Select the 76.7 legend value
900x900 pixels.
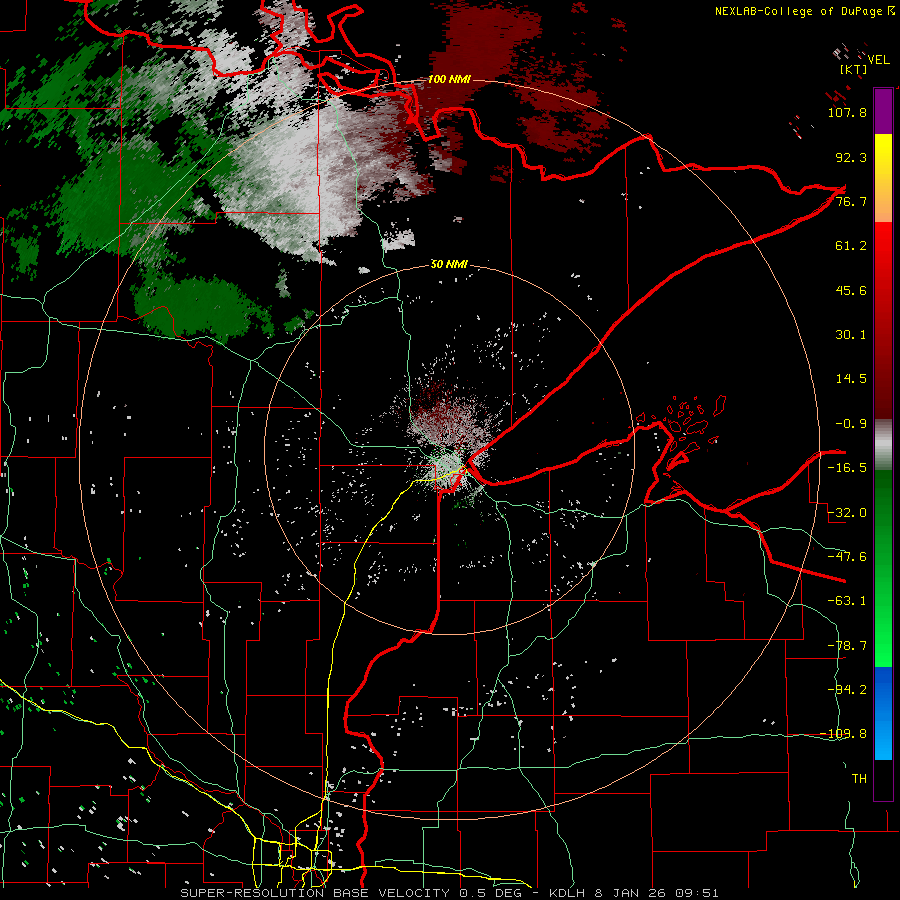[x=851, y=201]
